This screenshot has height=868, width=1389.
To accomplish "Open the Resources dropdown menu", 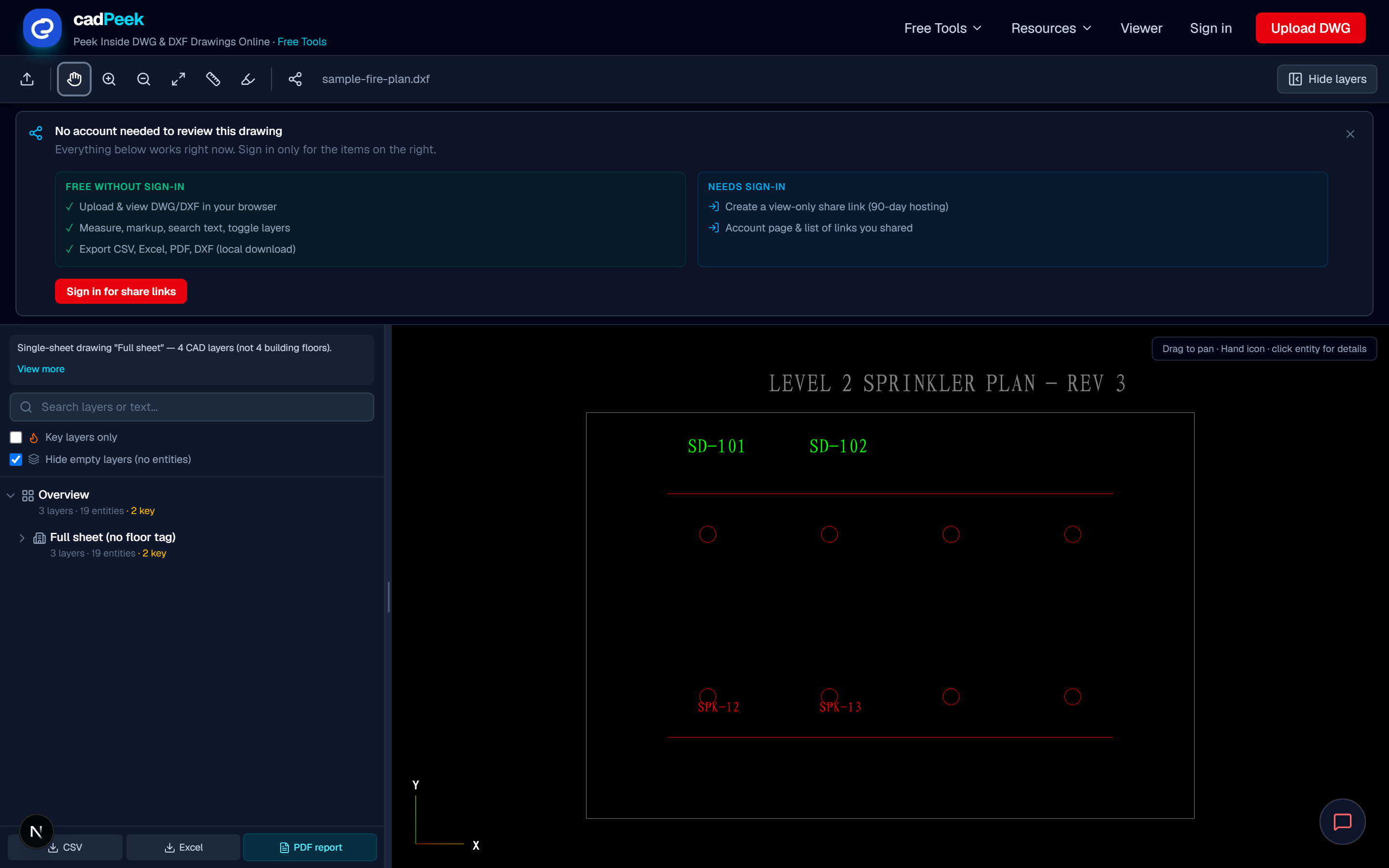I will (x=1051, y=28).
